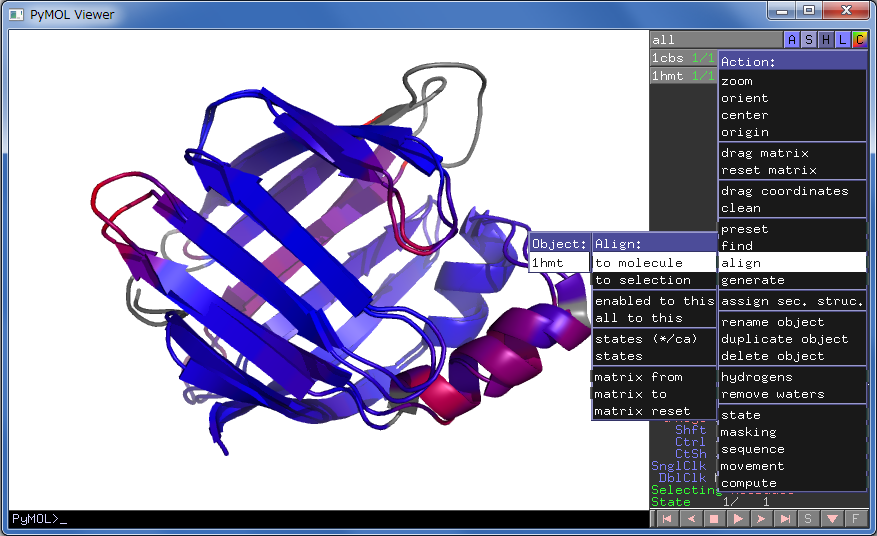Open the Label (L) menu for all
Screen dimensions: 877x536
point(843,40)
